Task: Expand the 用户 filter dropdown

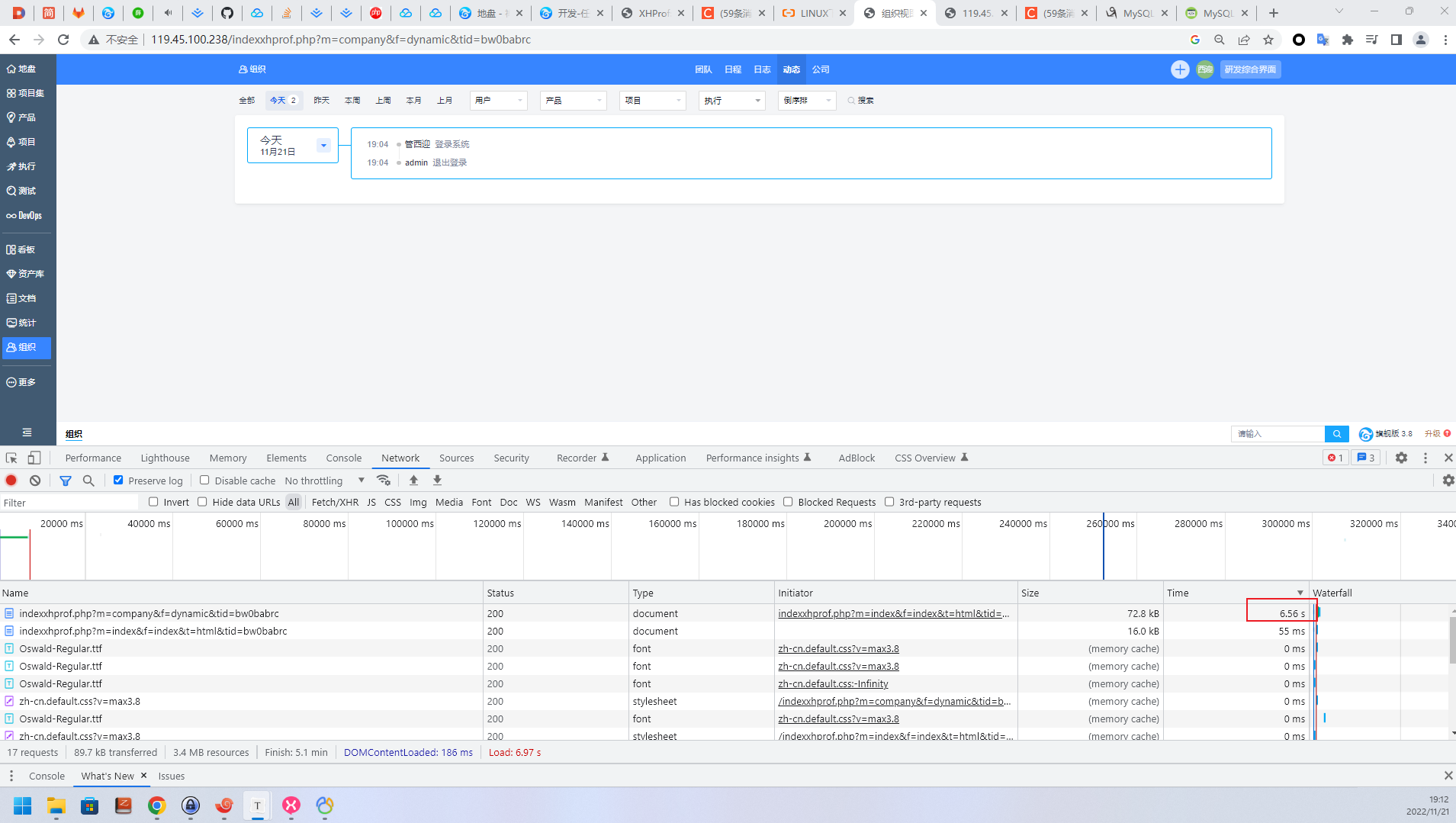Action: [498, 101]
